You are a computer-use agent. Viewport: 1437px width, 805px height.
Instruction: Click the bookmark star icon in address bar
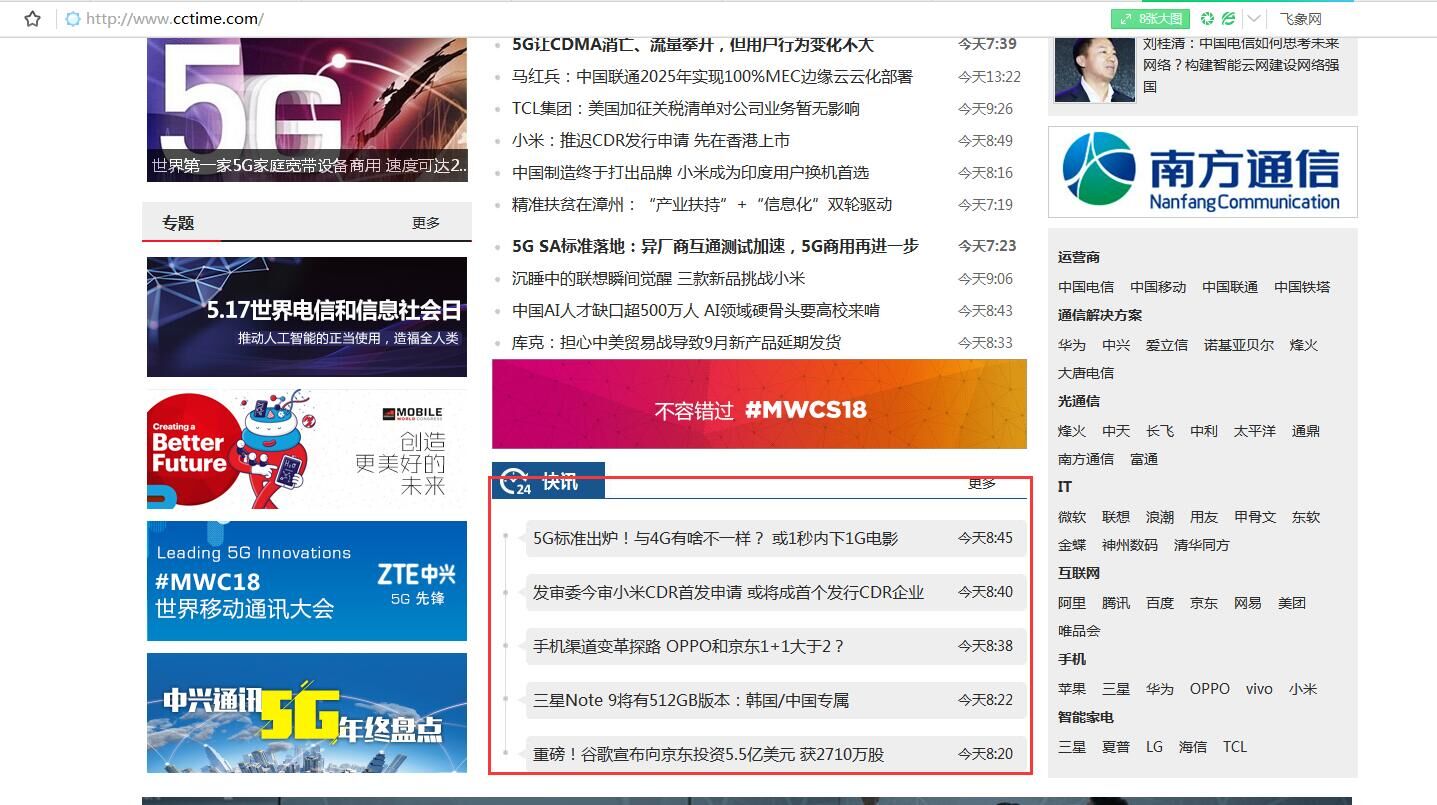coord(32,18)
